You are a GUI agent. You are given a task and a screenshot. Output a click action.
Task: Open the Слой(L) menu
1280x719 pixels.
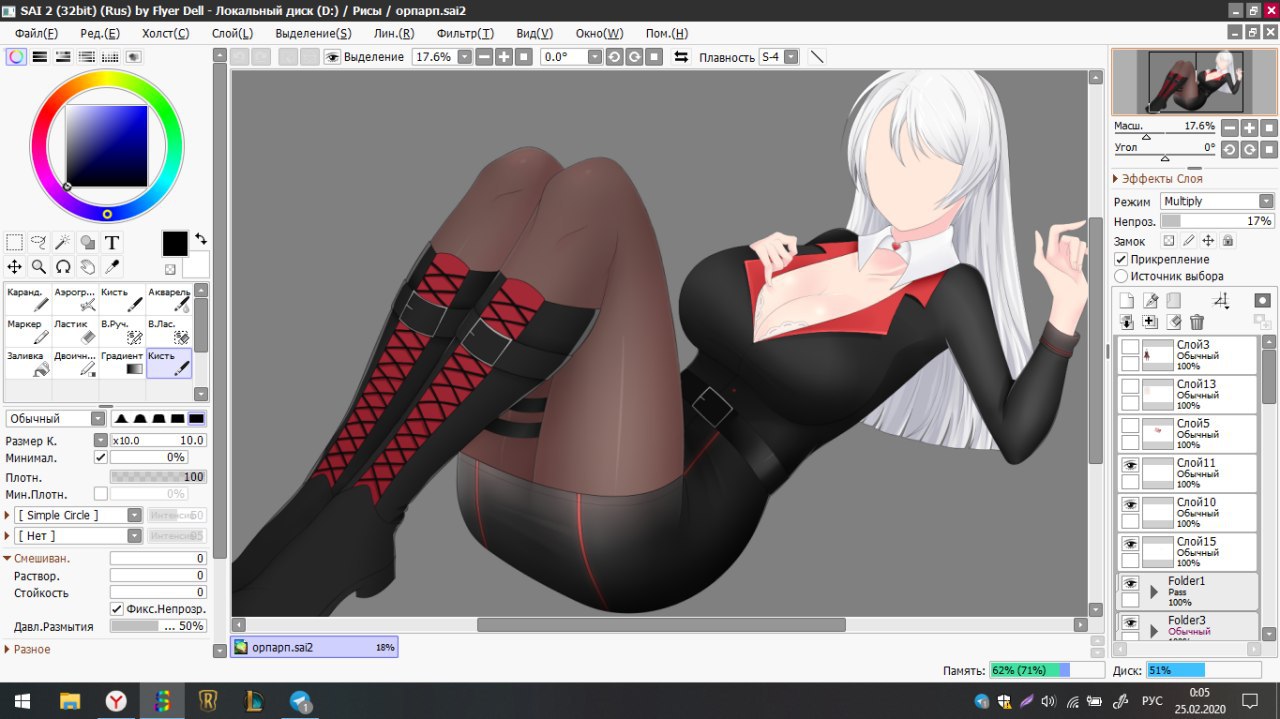(232, 33)
